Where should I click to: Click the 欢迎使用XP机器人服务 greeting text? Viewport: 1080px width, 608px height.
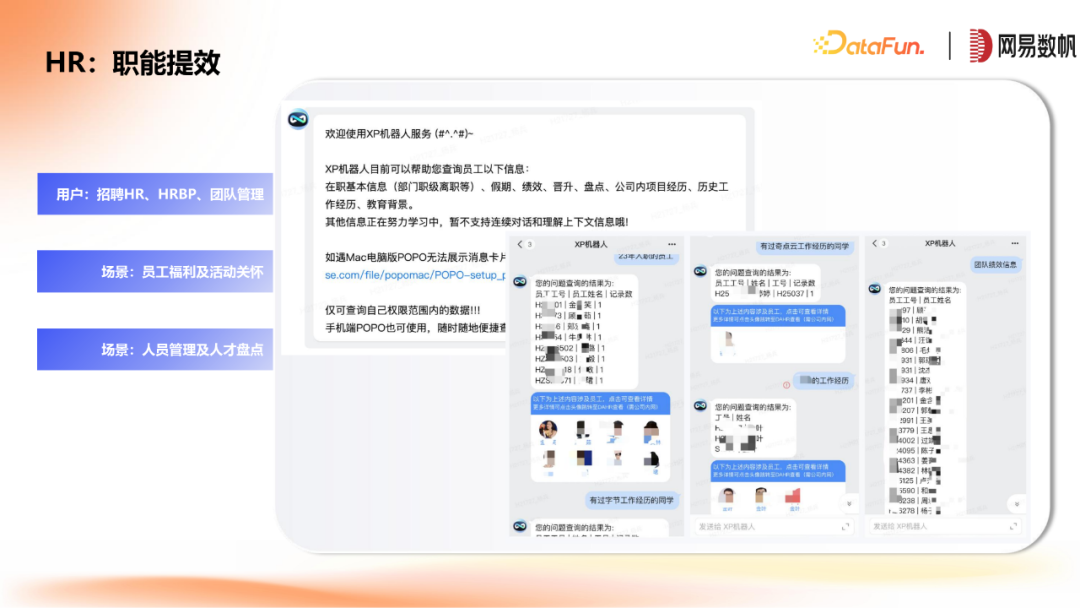point(399,134)
